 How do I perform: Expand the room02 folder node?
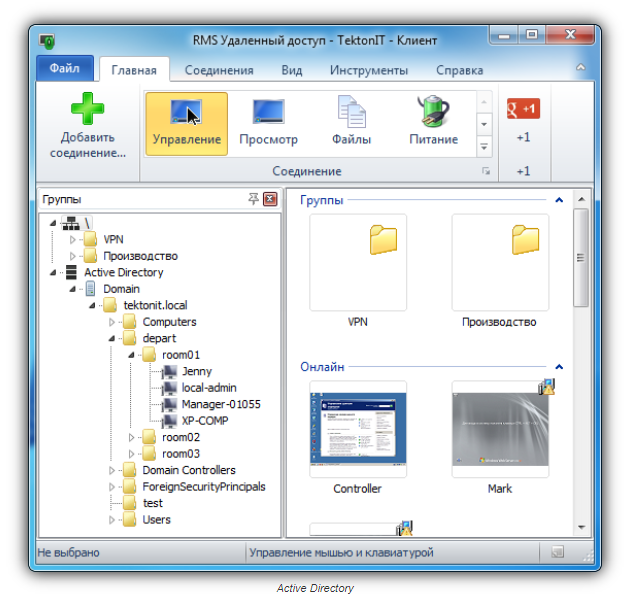131,438
